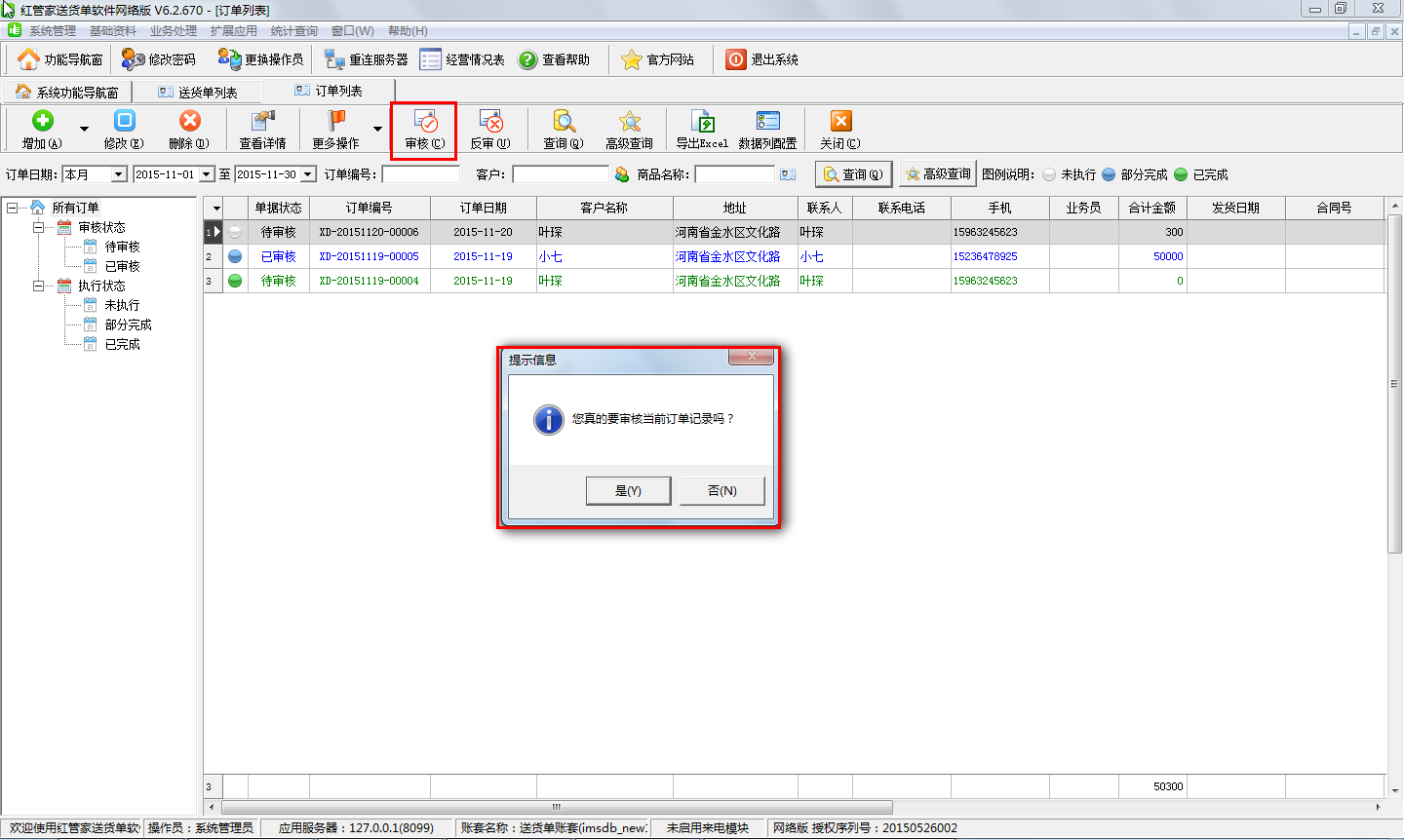Open the 2015-11-30 end date picker

(x=308, y=174)
